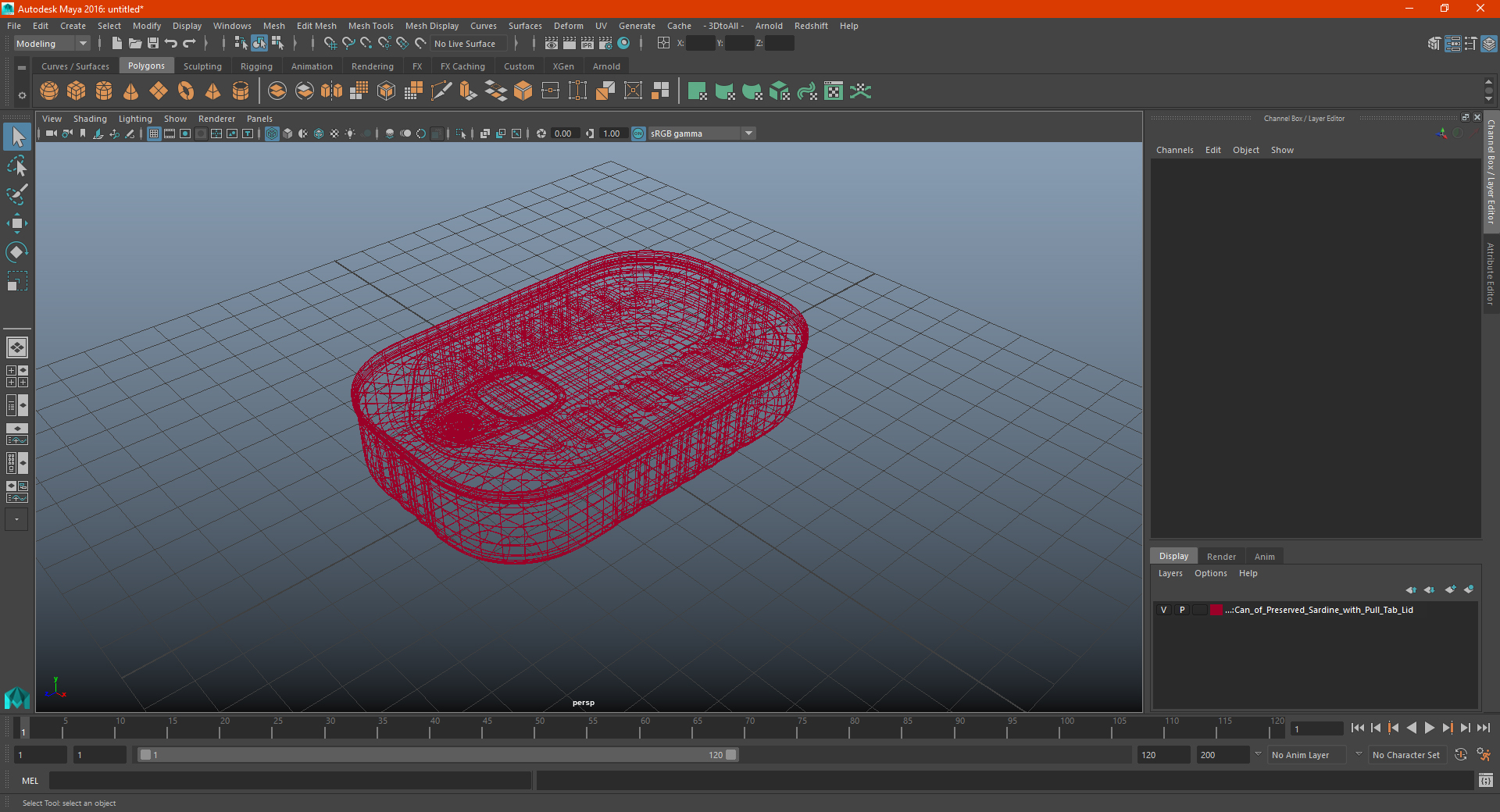Choose the Paint Selection tool
The image size is (1500, 812).
click(17, 194)
